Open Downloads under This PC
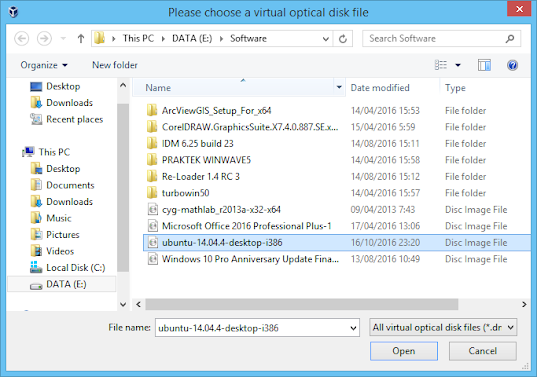The width and height of the screenshot is (537, 377). pyautogui.click(x=62, y=201)
